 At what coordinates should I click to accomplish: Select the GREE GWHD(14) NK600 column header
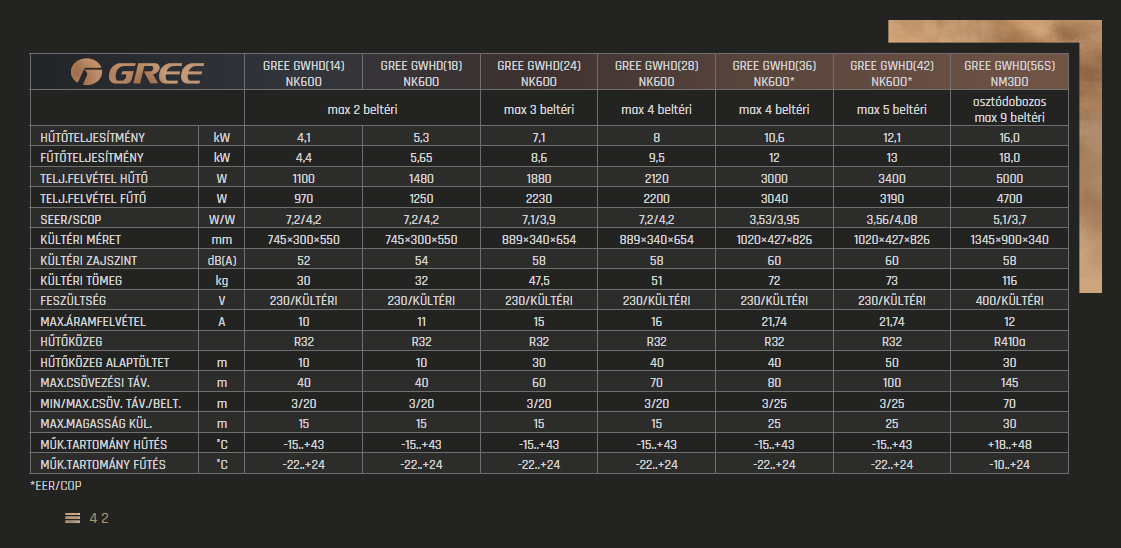click(304, 73)
